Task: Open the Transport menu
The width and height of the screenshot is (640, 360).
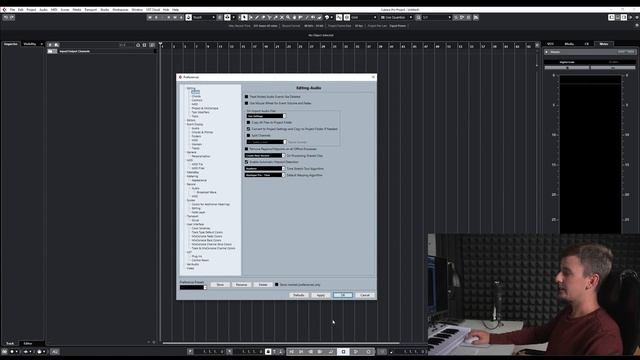Action: click(91, 9)
